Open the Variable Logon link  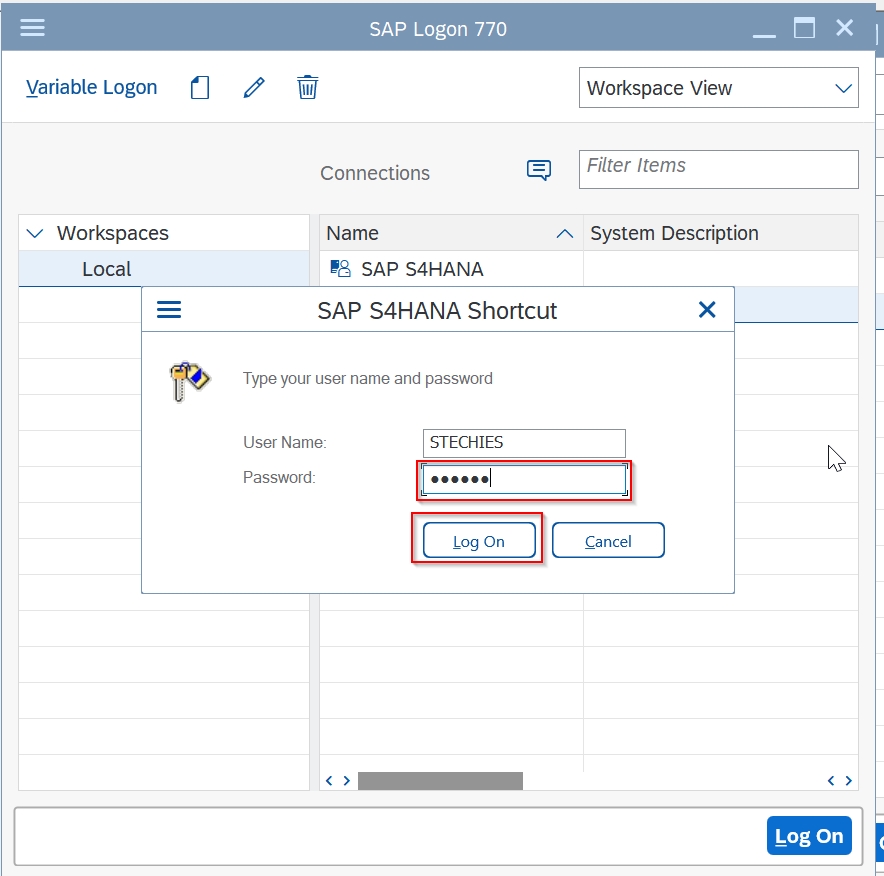(x=91, y=87)
